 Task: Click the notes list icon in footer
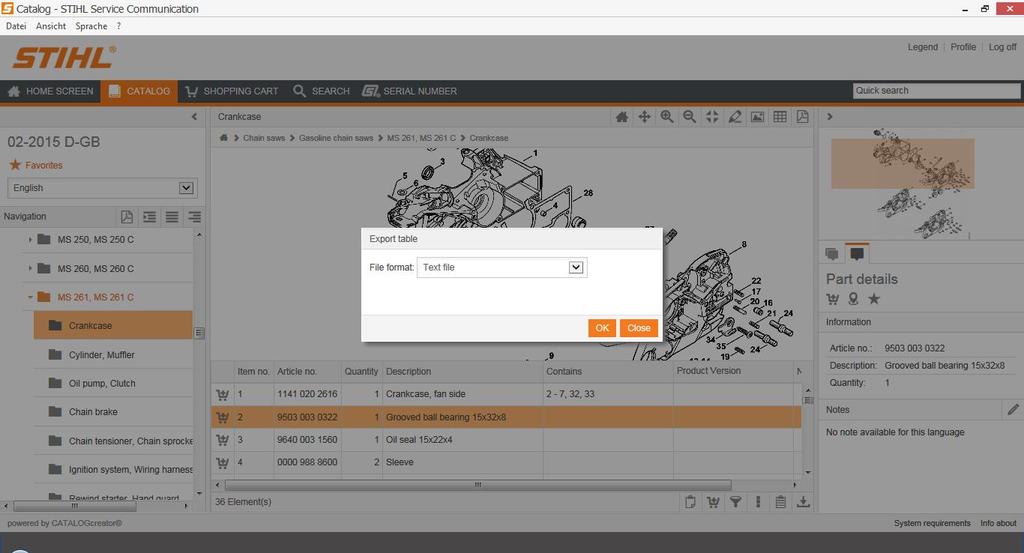(x=780, y=501)
